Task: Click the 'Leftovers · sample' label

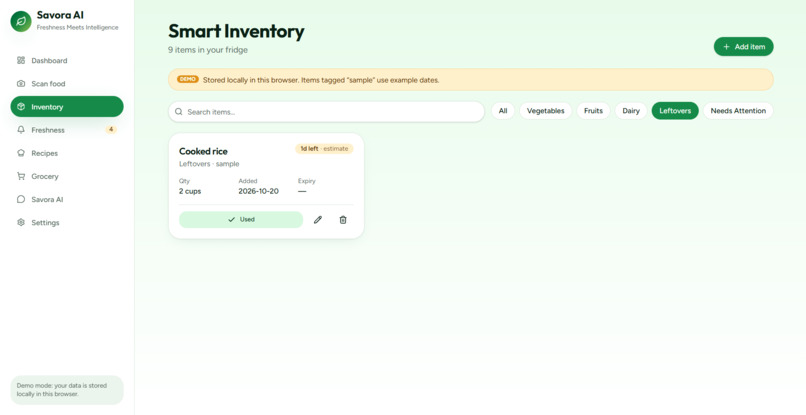Action: [209, 164]
